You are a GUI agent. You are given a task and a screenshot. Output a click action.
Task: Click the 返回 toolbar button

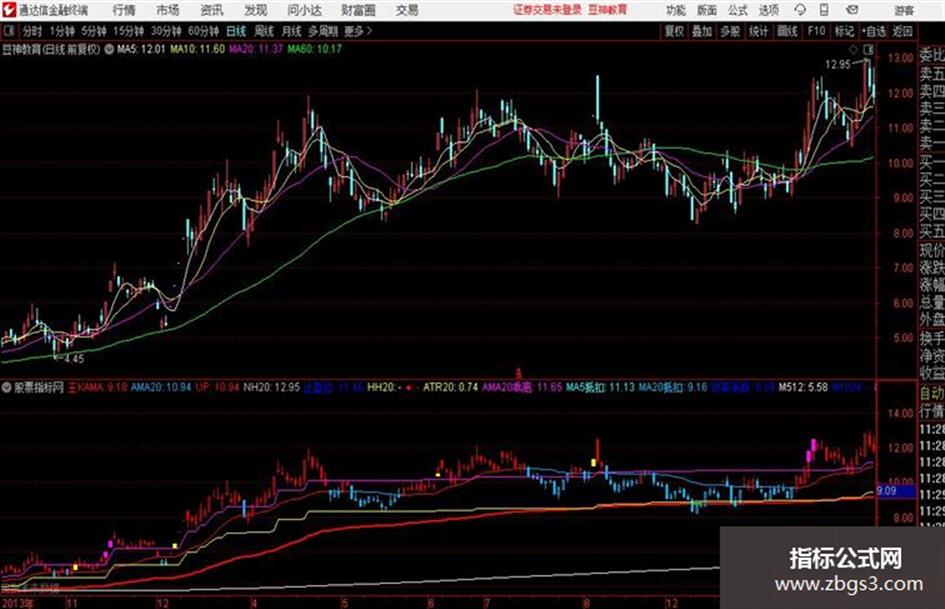[x=903, y=31]
